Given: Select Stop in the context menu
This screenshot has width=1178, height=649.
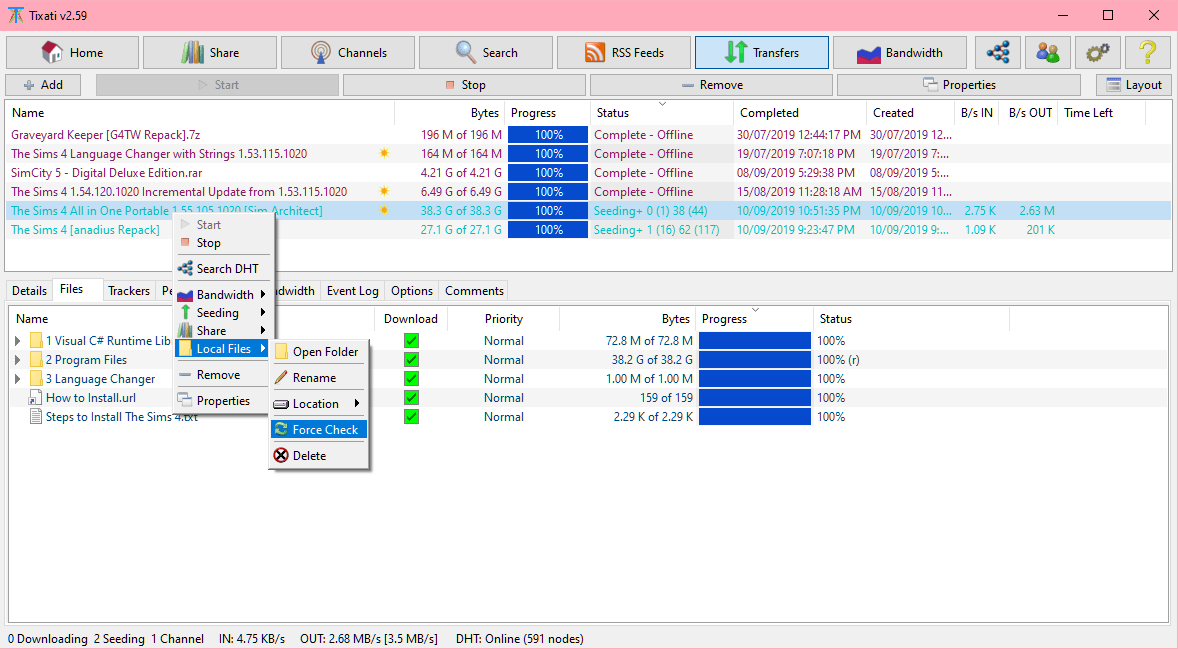Looking at the screenshot, I should [222, 243].
